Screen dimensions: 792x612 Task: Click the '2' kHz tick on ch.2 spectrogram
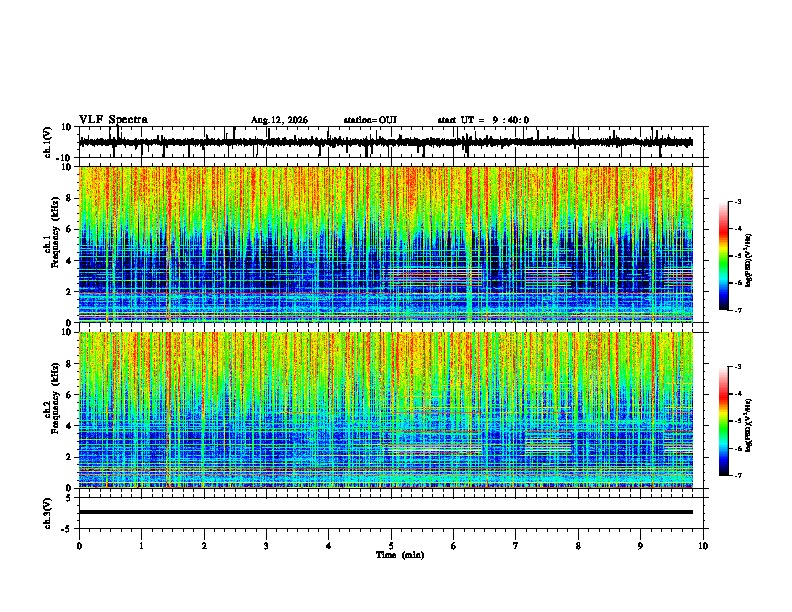coord(69,457)
